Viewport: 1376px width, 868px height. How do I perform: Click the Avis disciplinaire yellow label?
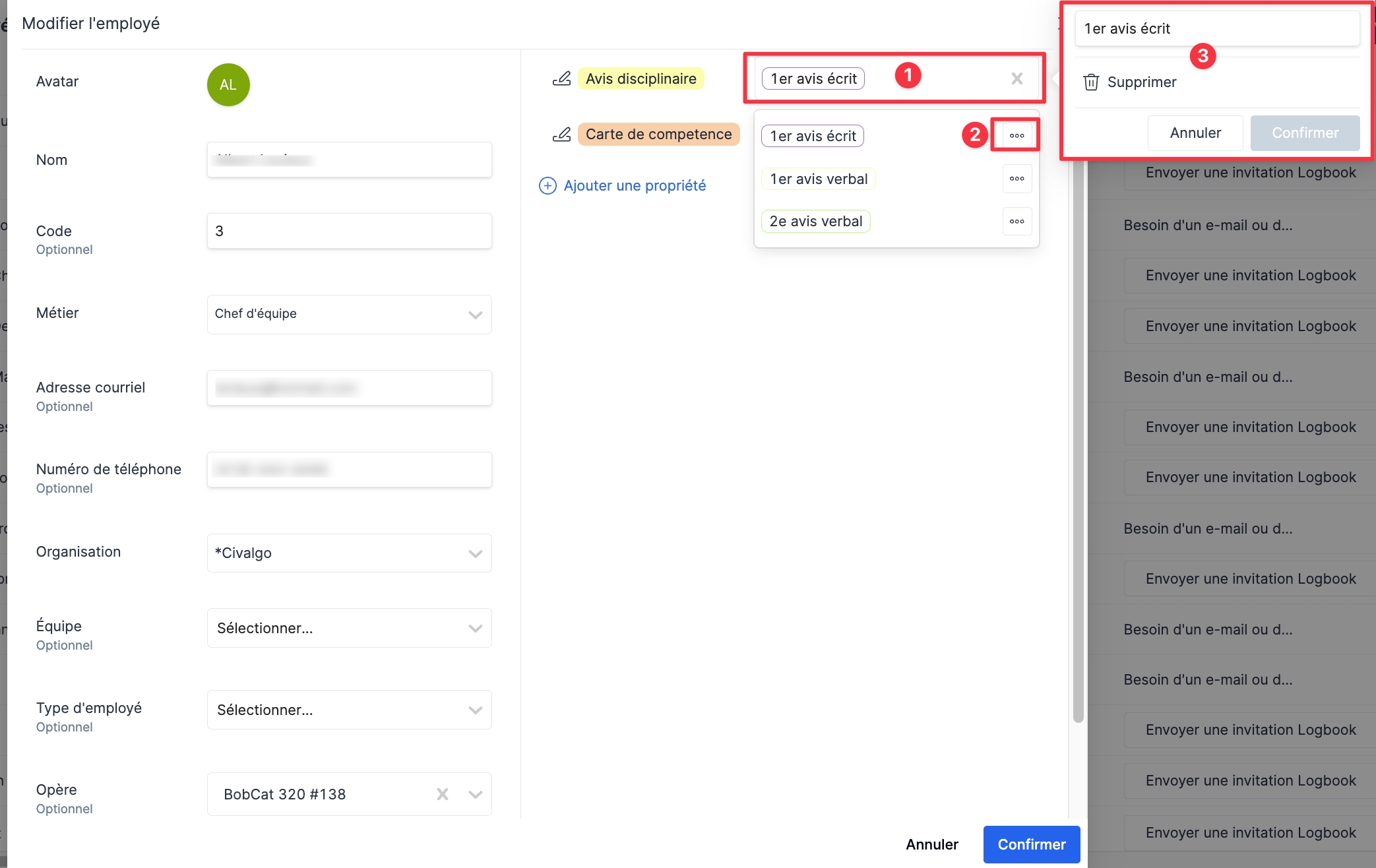pyautogui.click(x=641, y=78)
